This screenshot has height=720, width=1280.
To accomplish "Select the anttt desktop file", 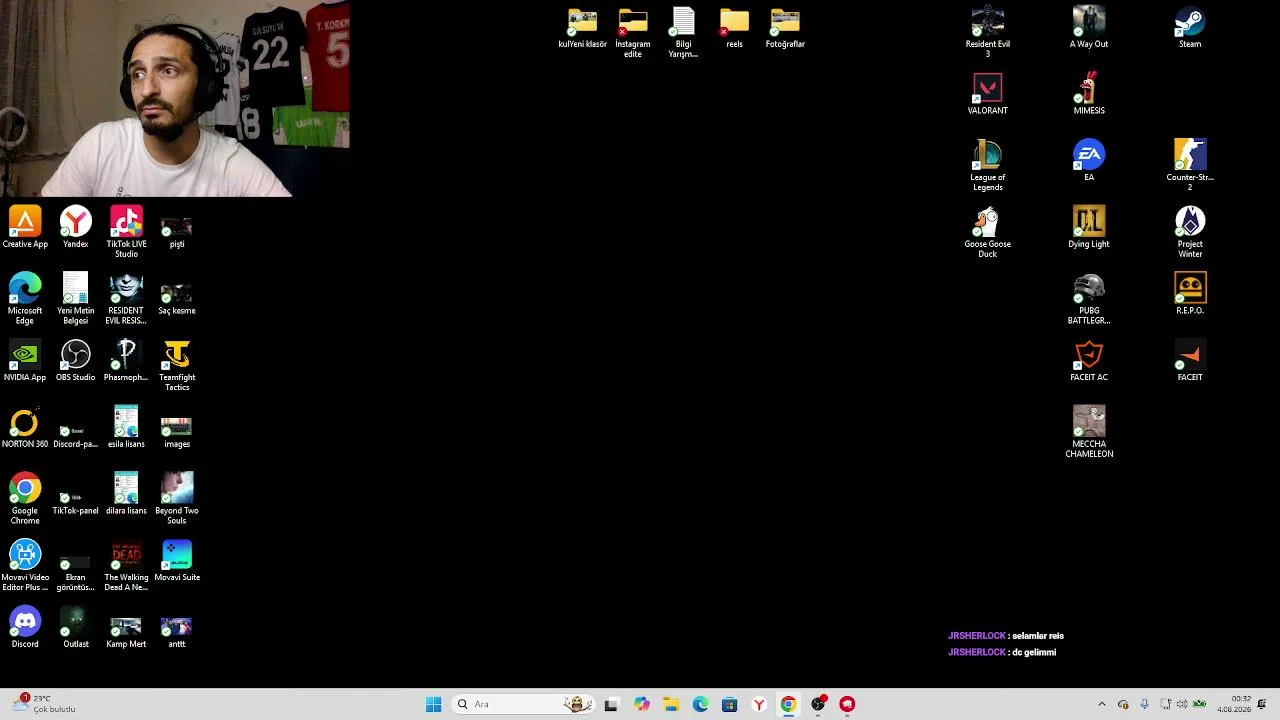I will 177,632.
